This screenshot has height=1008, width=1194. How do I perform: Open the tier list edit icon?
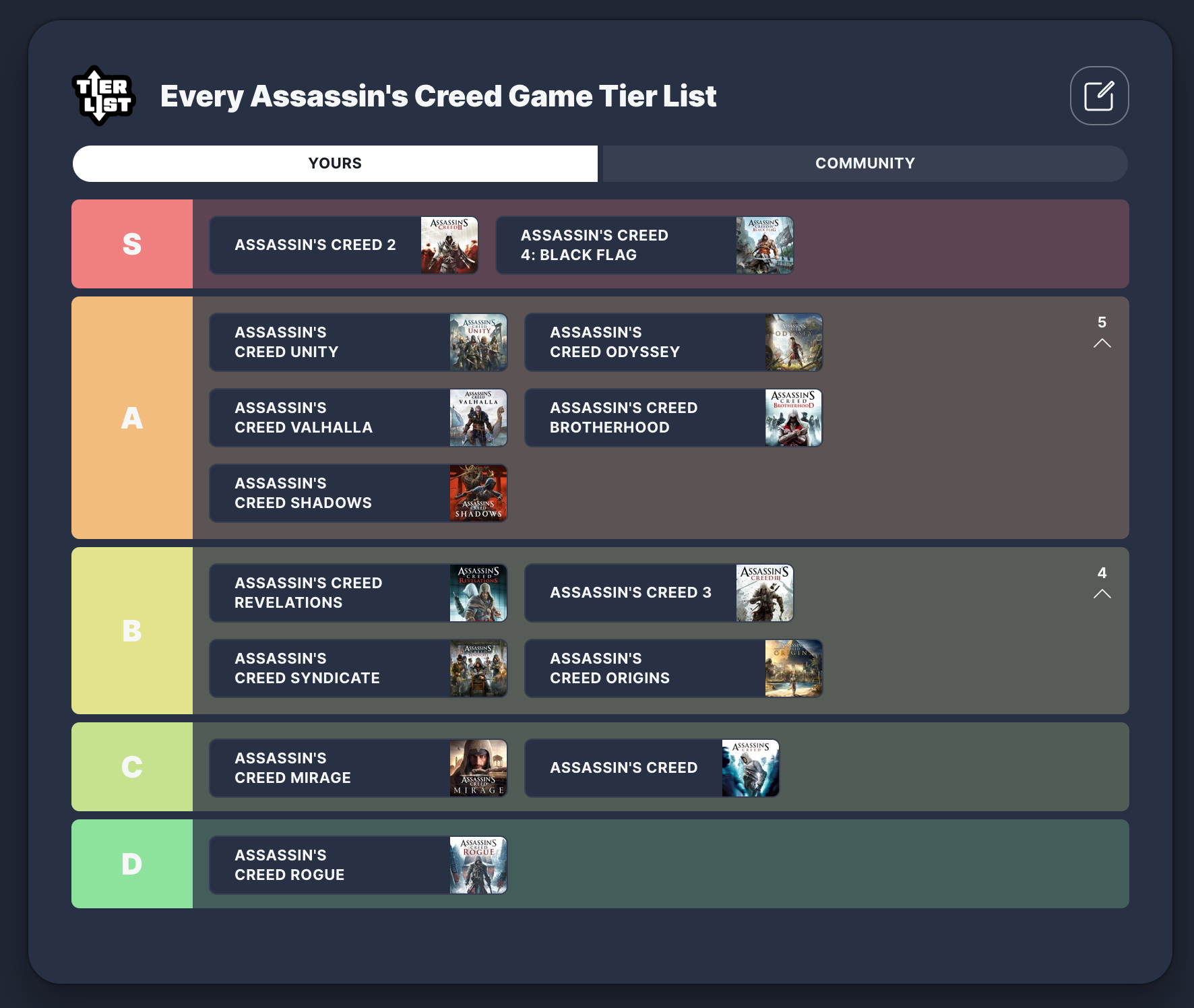tap(1099, 96)
